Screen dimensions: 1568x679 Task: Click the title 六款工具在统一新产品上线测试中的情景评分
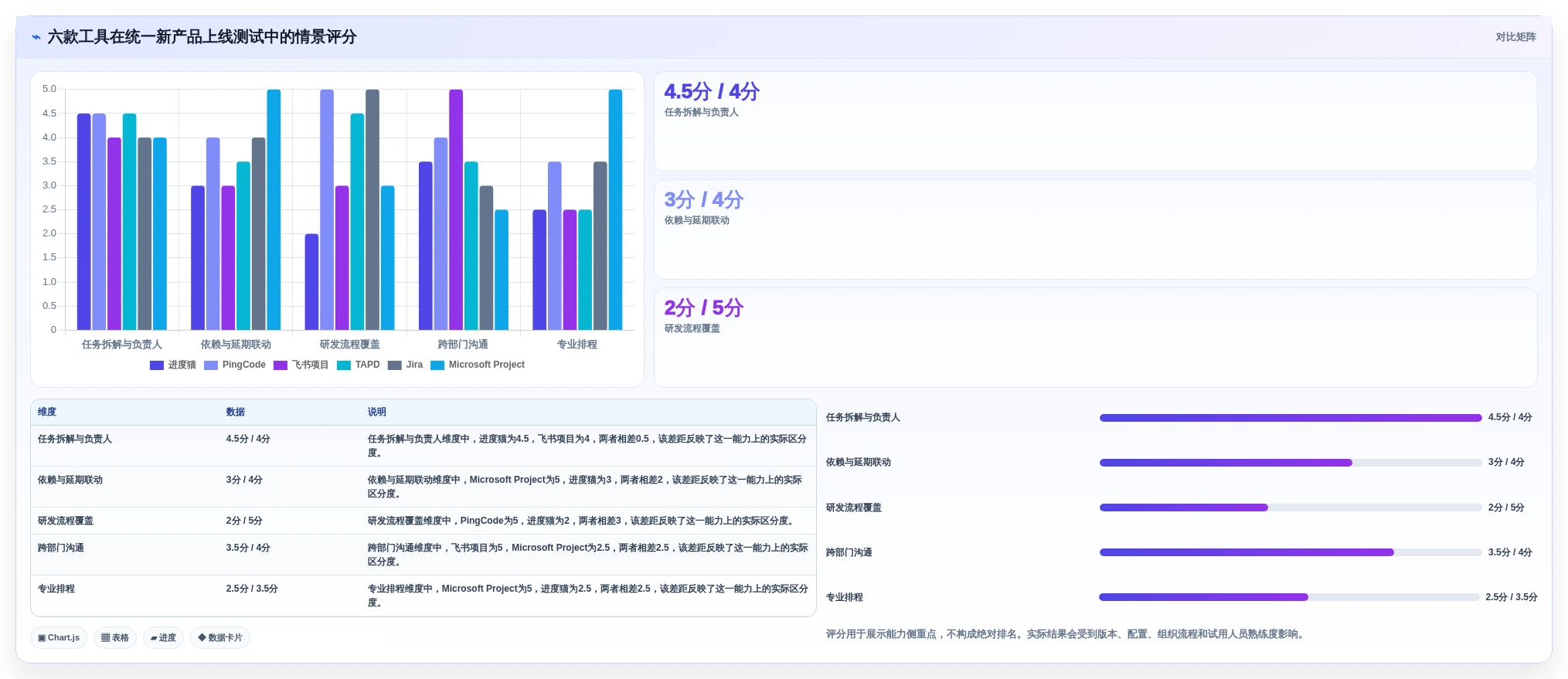202,37
